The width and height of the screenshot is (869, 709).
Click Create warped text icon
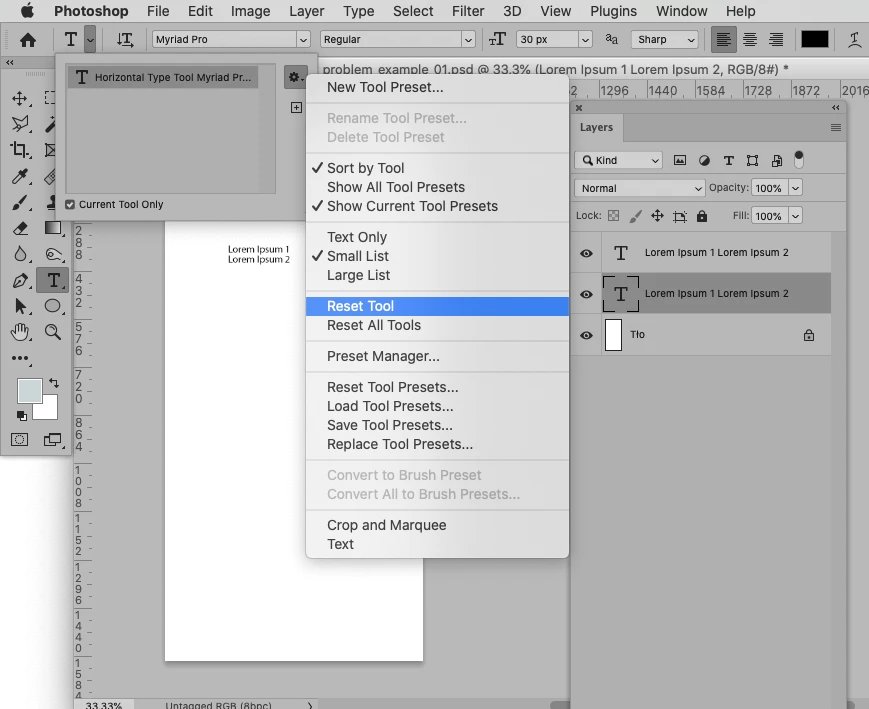[x=854, y=39]
